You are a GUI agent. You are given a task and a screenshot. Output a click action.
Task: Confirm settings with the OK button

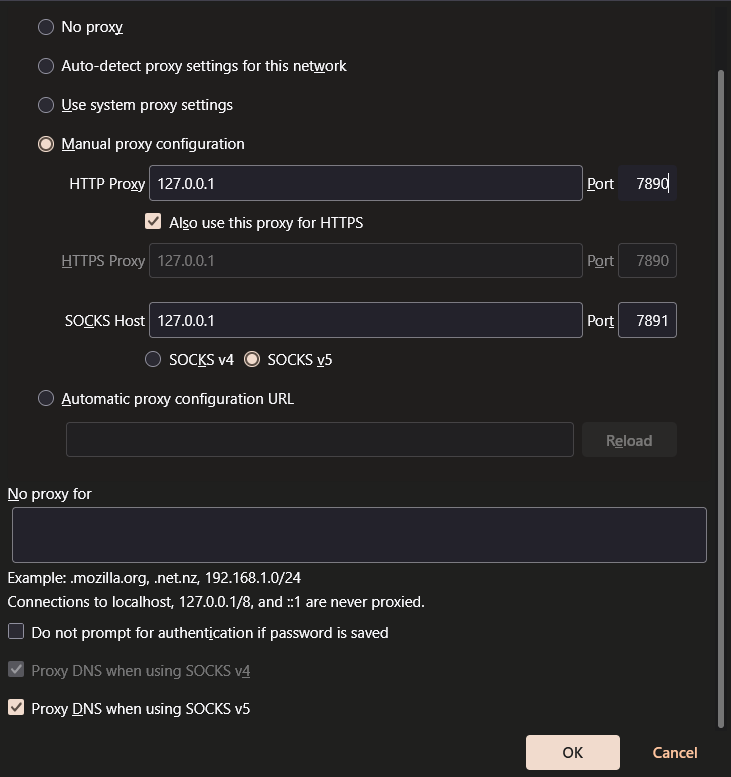[x=572, y=752]
